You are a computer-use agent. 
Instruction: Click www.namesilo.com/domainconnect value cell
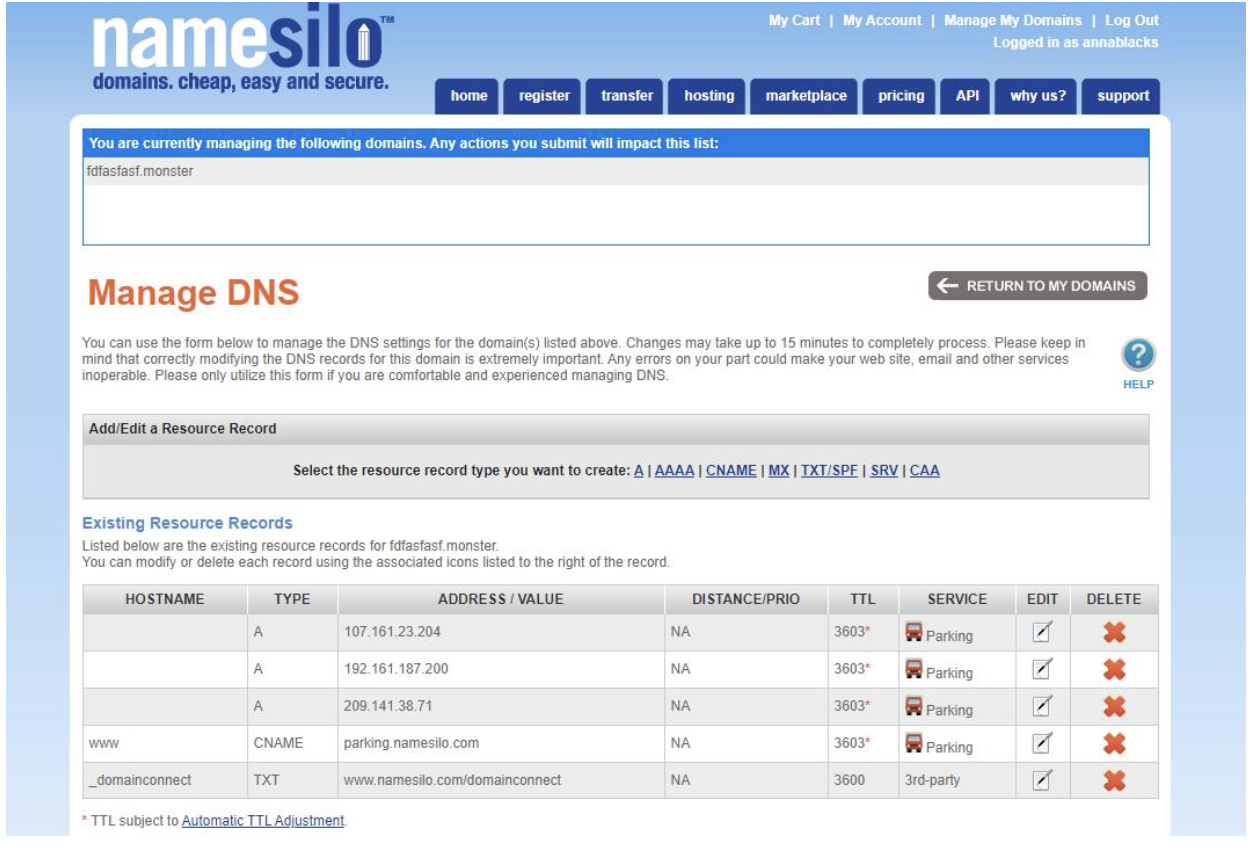pos(501,780)
